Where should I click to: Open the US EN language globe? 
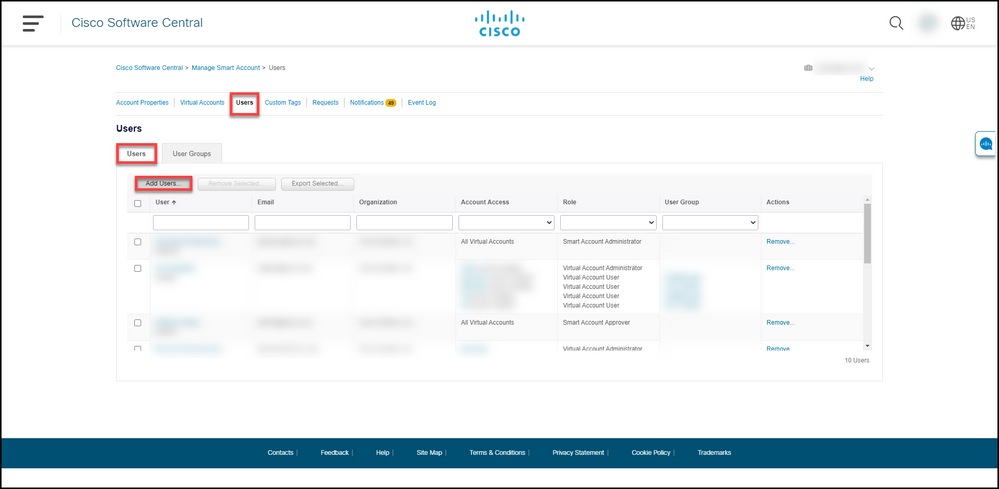click(x=963, y=23)
